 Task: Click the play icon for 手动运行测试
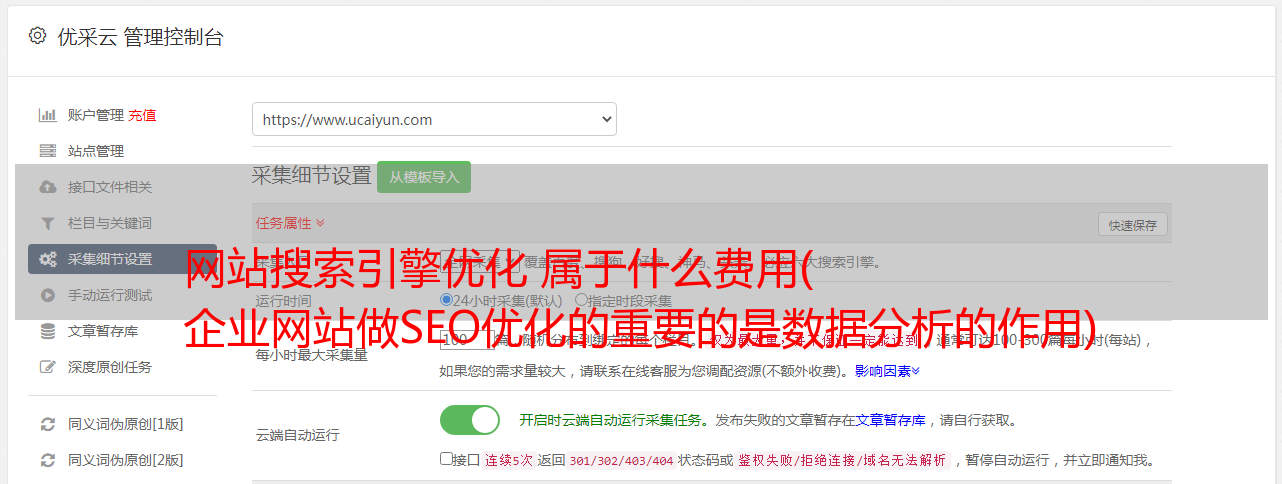(x=47, y=295)
